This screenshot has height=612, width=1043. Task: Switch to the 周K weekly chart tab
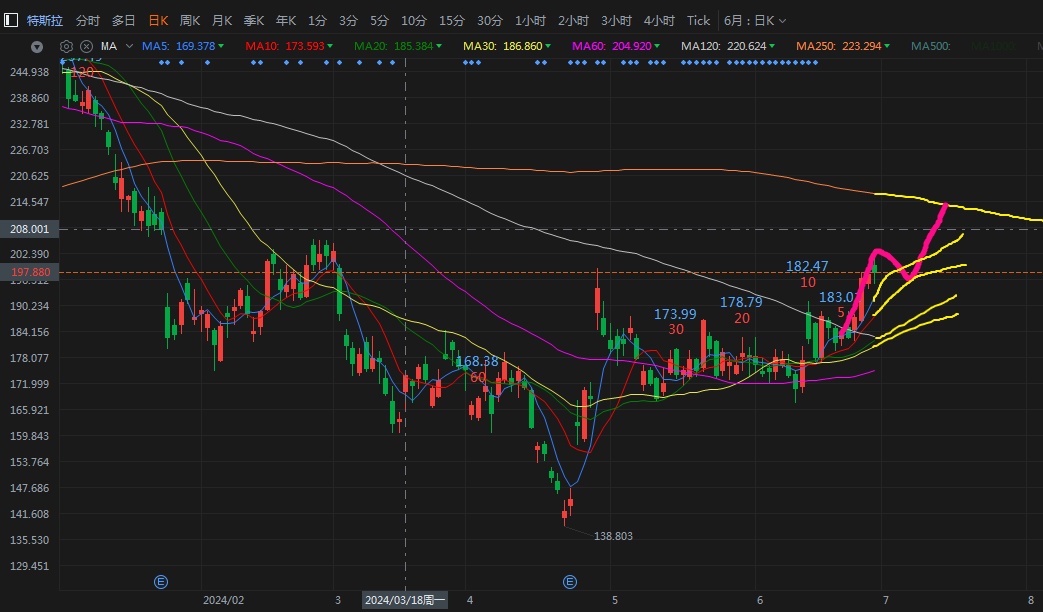tap(189, 20)
